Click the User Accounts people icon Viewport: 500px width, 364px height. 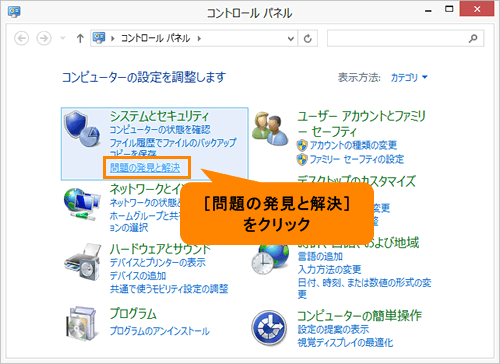coord(270,129)
